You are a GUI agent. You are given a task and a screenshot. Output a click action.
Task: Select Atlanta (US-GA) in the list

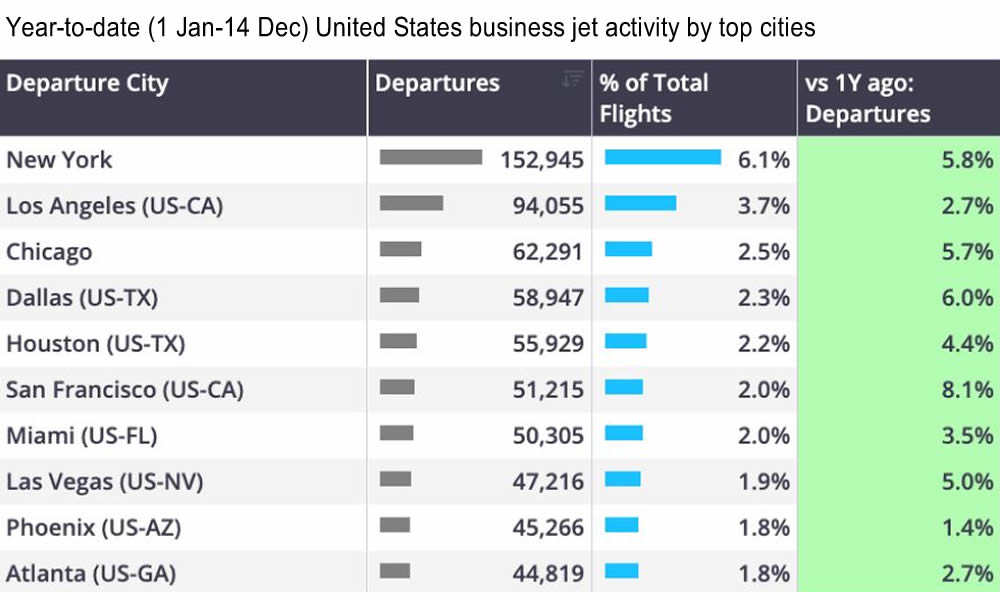(92, 573)
